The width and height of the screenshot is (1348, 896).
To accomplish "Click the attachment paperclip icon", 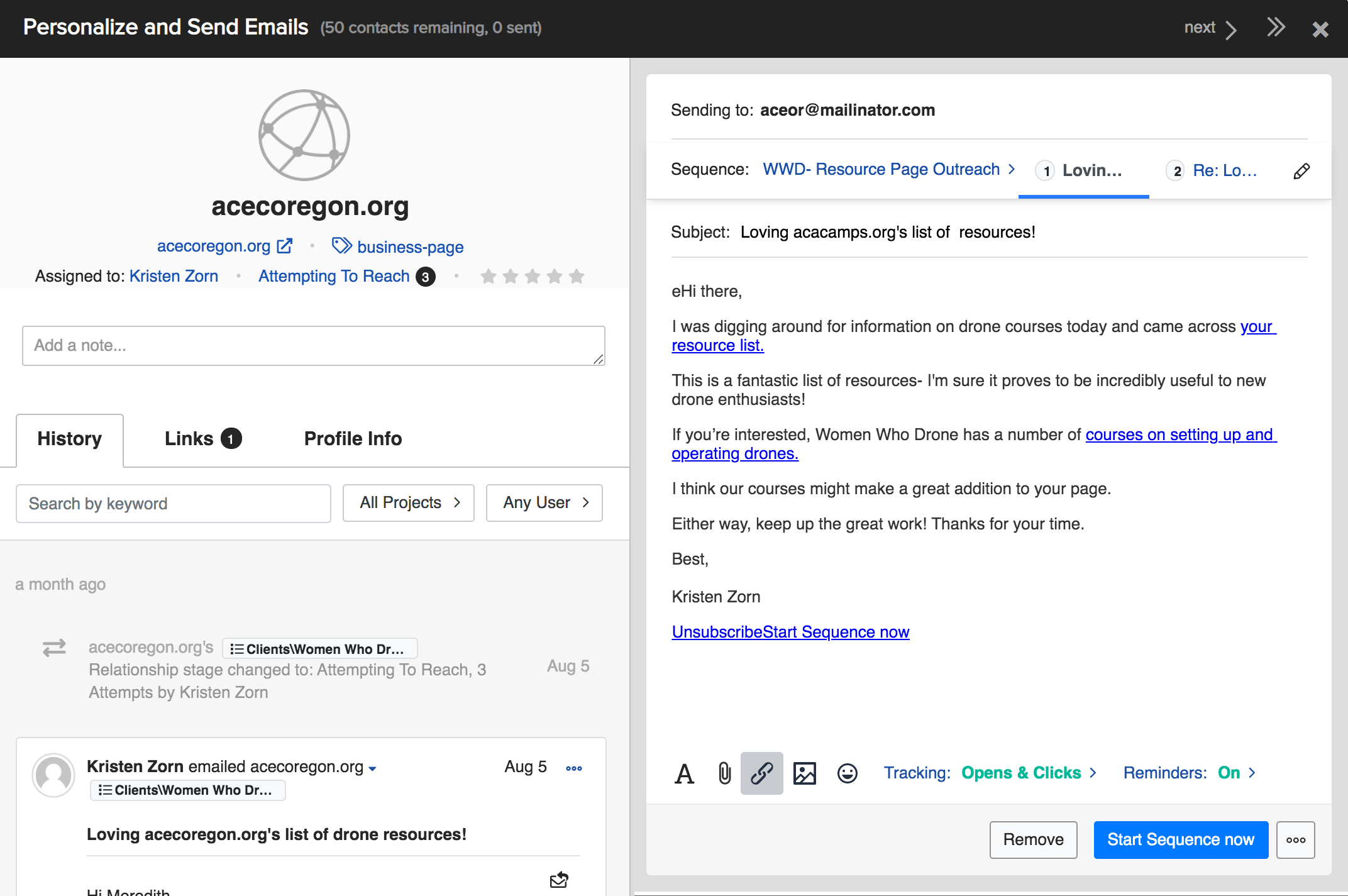I will pos(724,773).
